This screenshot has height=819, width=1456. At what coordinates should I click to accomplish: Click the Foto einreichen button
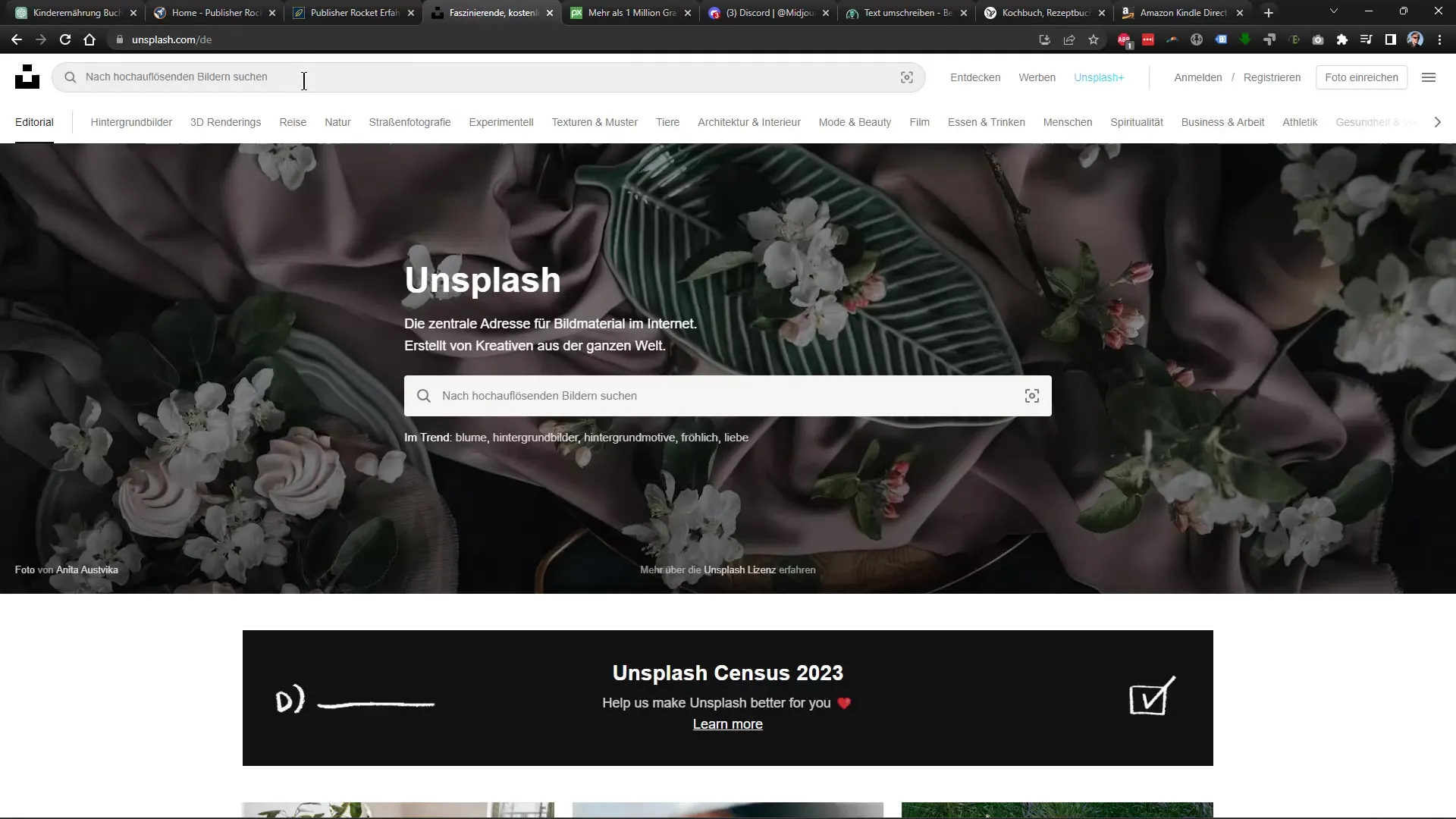click(1361, 77)
